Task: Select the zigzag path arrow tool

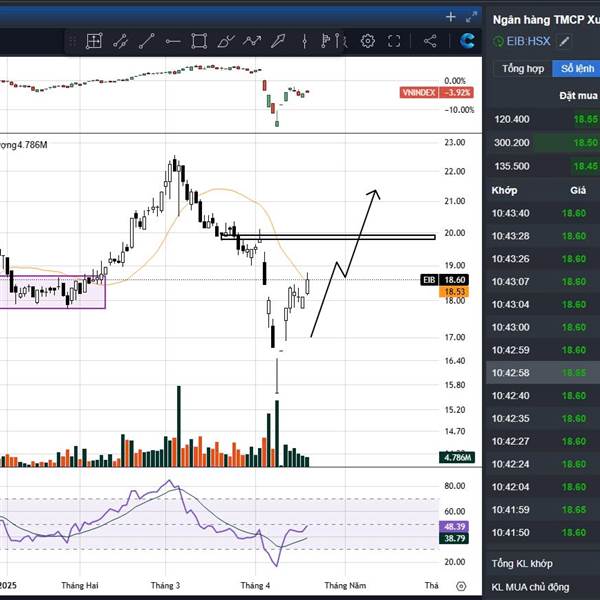Action: click(251, 40)
